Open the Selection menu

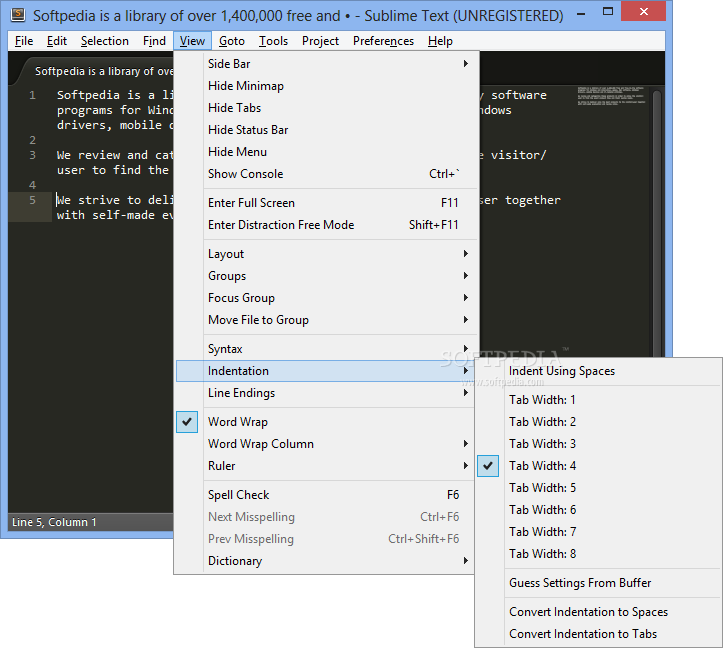pos(105,41)
